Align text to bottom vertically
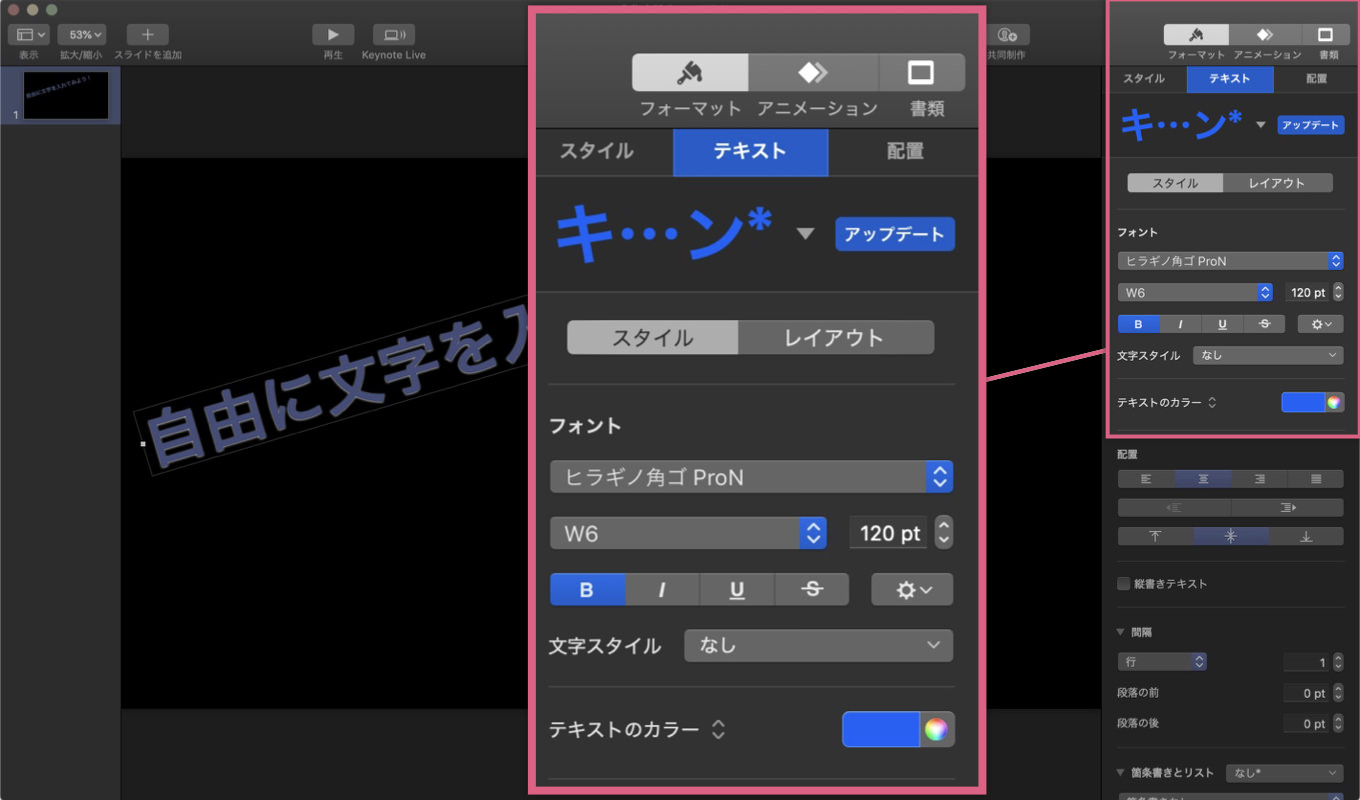 pyautogui.click(x=1306, y=536)
